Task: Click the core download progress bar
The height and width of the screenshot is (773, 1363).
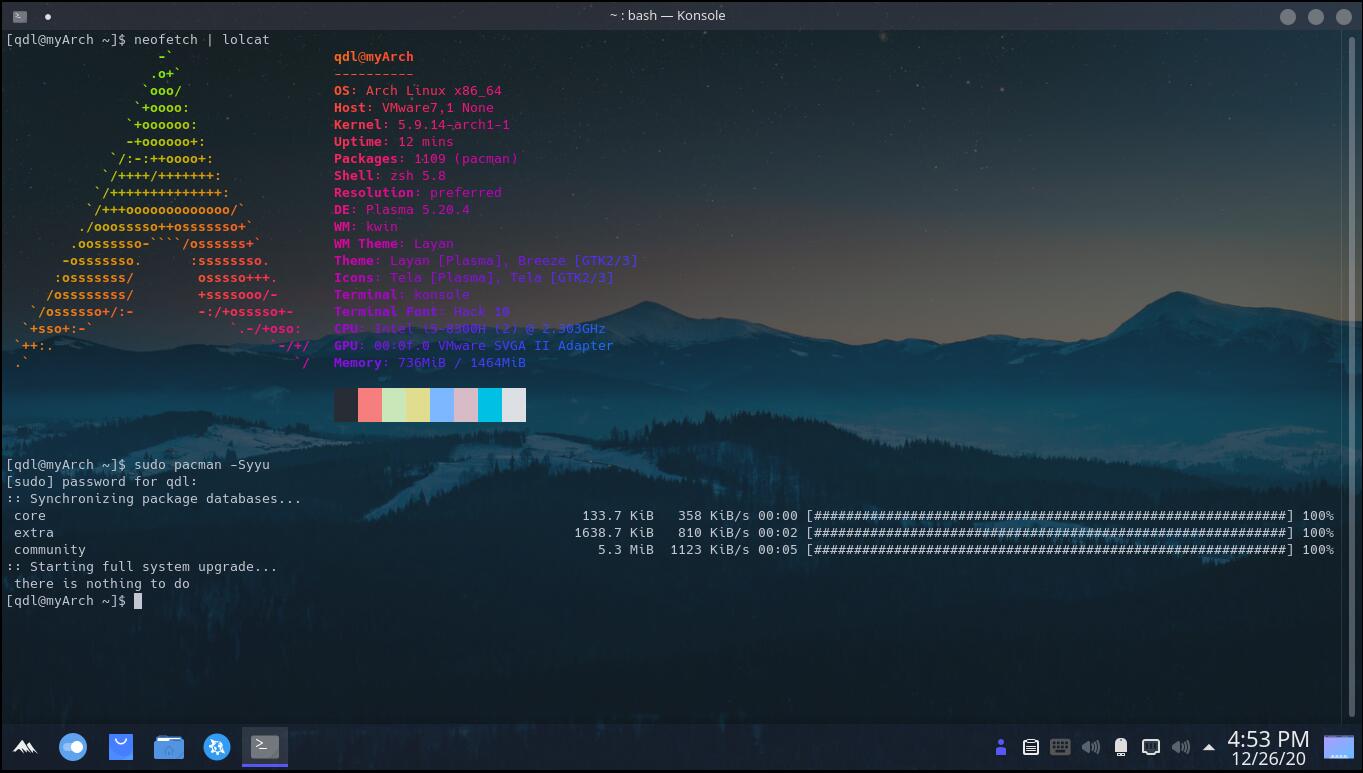Action: coord(1050,516)
